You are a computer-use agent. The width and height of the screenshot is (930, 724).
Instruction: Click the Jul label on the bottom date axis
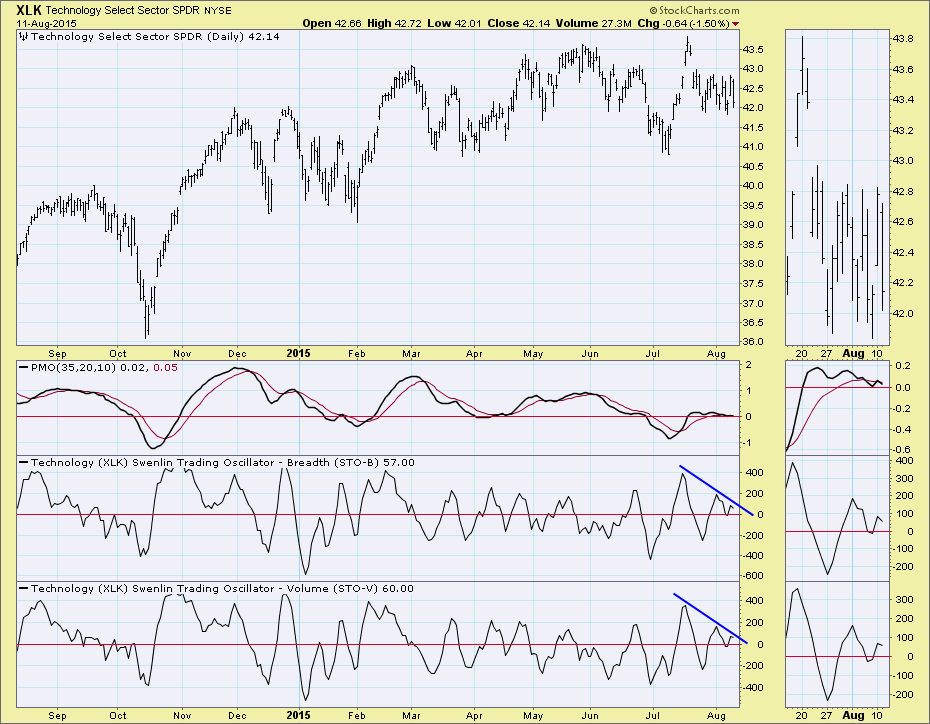(652, 716)
